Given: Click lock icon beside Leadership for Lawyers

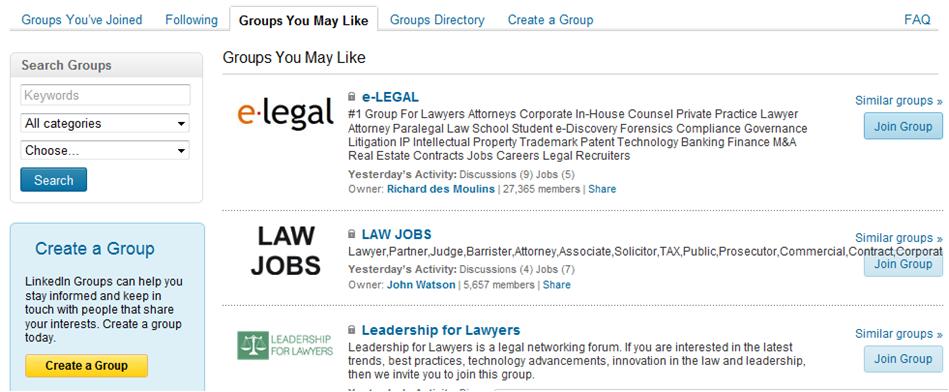Looking at the screenshot, I should click(x=352, y=330).
